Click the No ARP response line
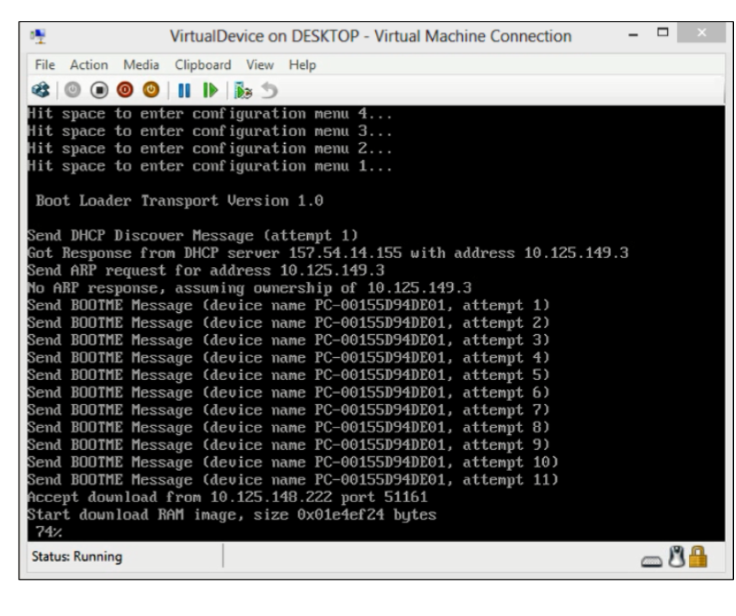Screen dimensions: 736x616 pyautogui.click(x=250, y=288)
